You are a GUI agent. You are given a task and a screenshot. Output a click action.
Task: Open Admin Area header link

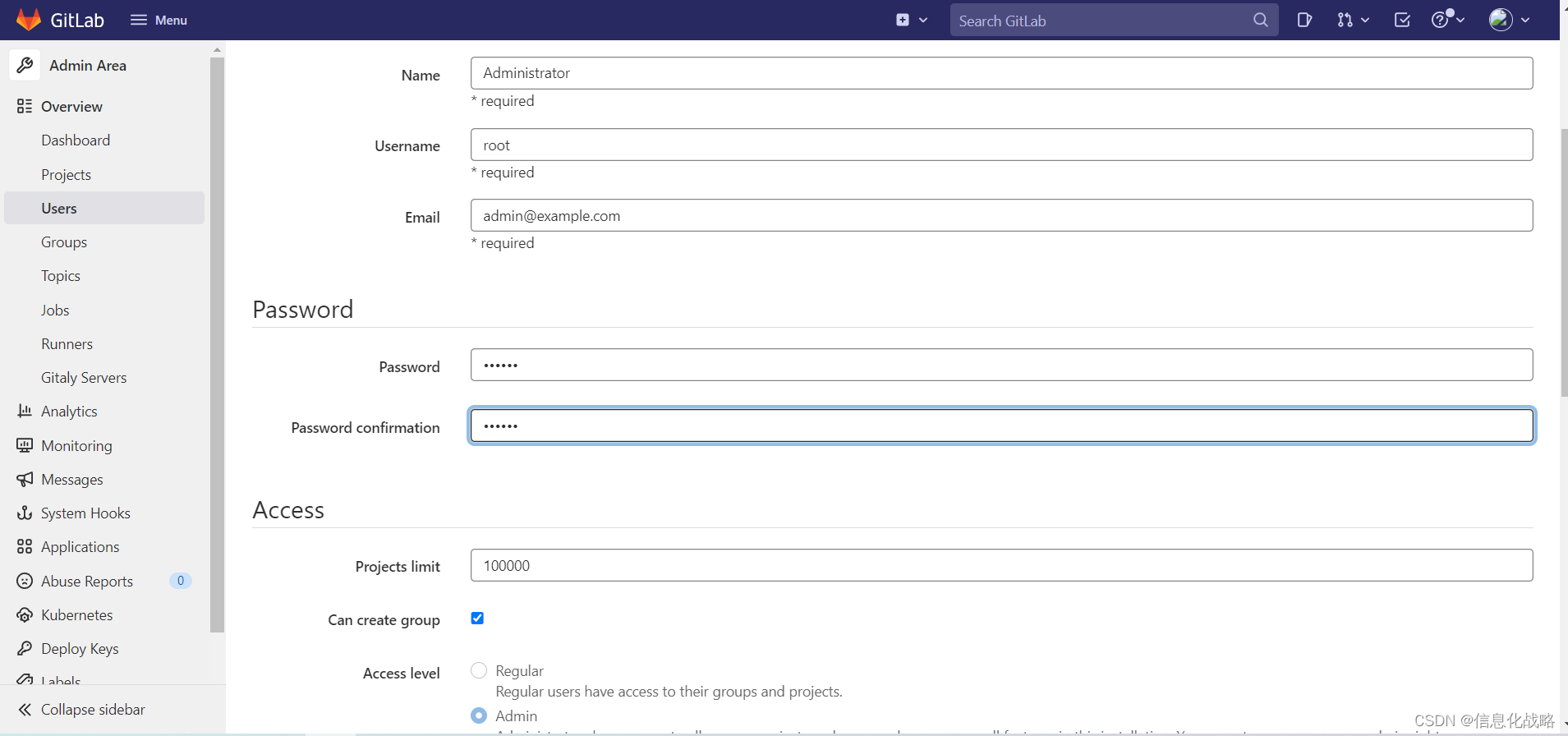[88, 66]
